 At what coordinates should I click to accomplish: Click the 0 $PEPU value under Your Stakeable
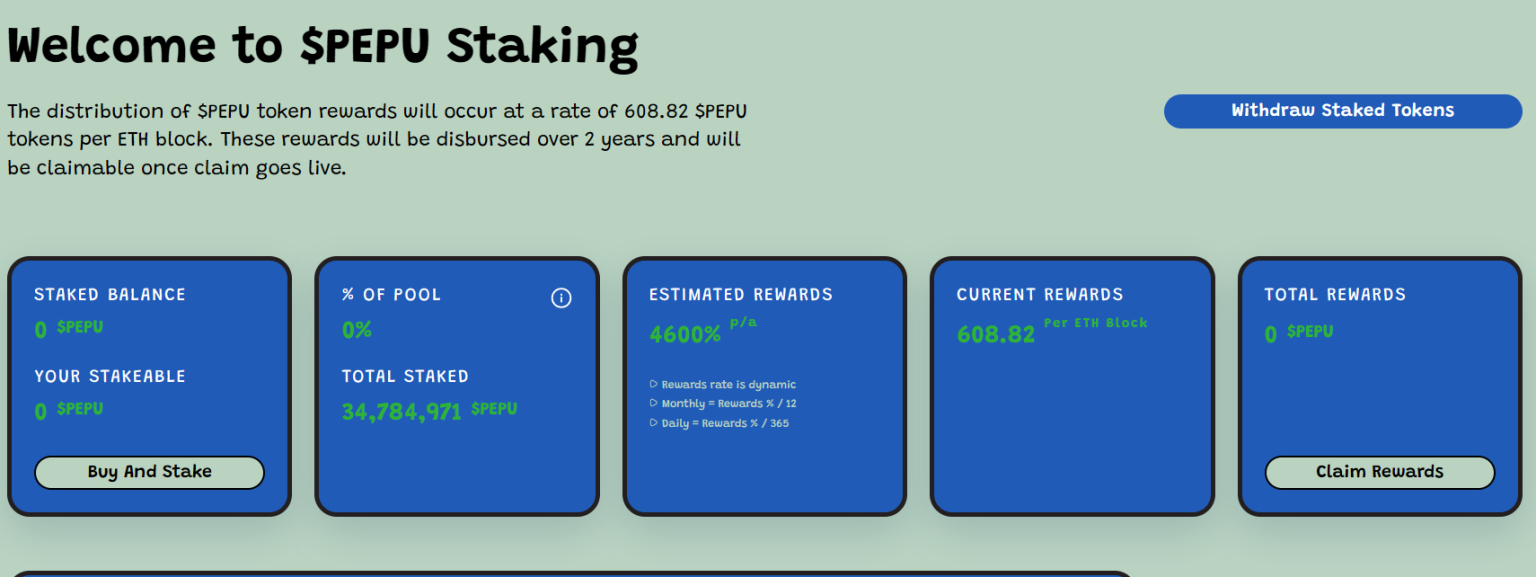point(68,411)
